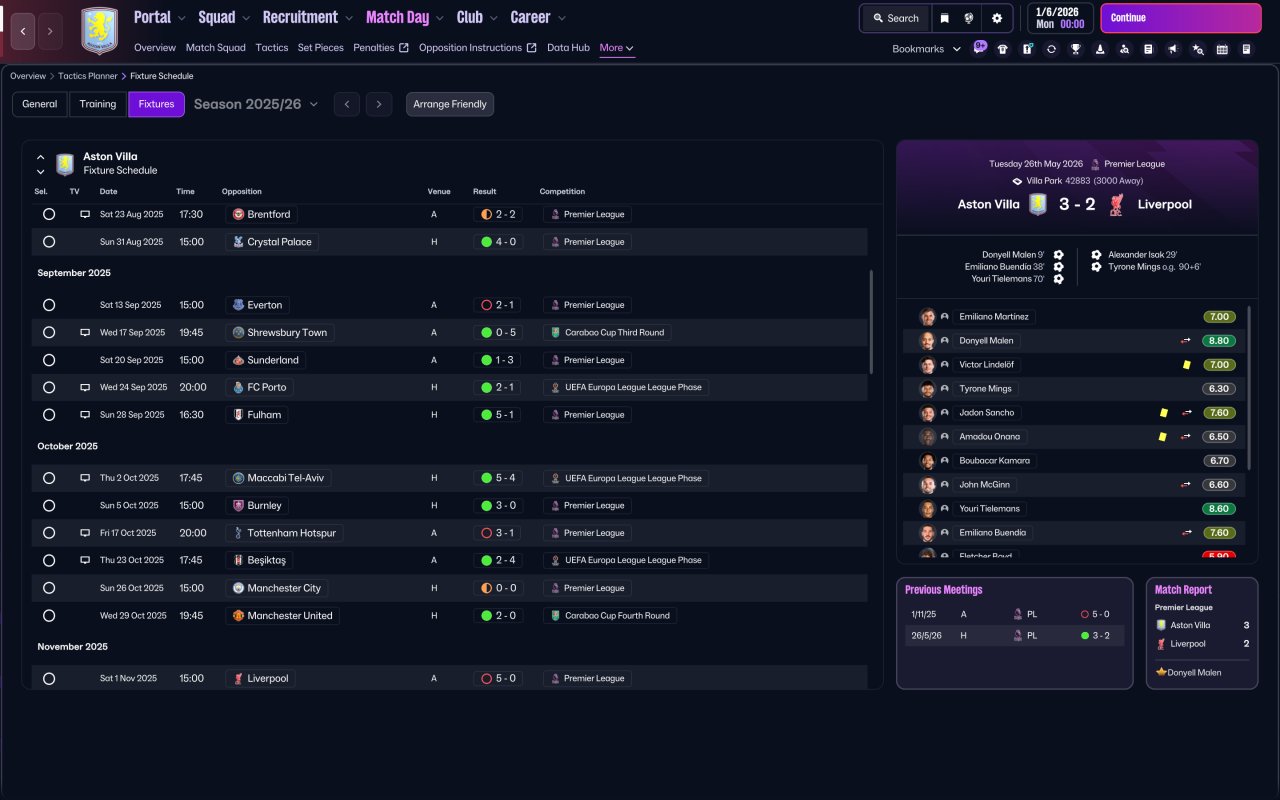The width and height of the screenshot is (1280, 800).
Task: Open the 9+ messages inbox icon
Action: [x=980, y=47]
